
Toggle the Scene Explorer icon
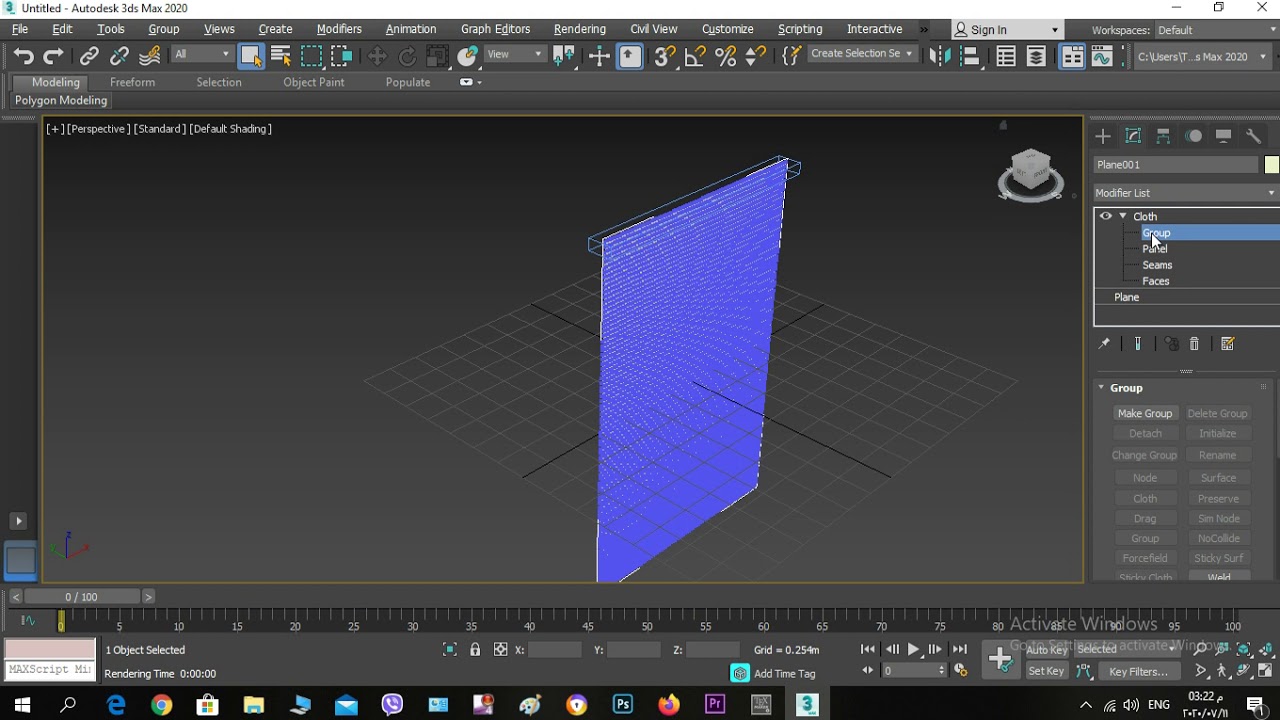(x=1006, y=57)
